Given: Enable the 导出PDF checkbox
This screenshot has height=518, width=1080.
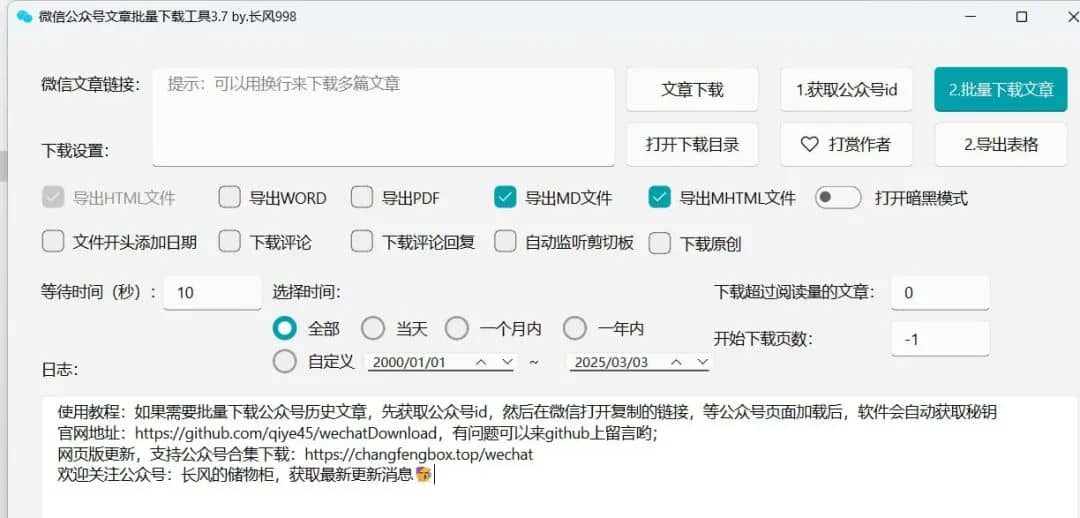Looking at the screenshot, I should click(362, 198).
